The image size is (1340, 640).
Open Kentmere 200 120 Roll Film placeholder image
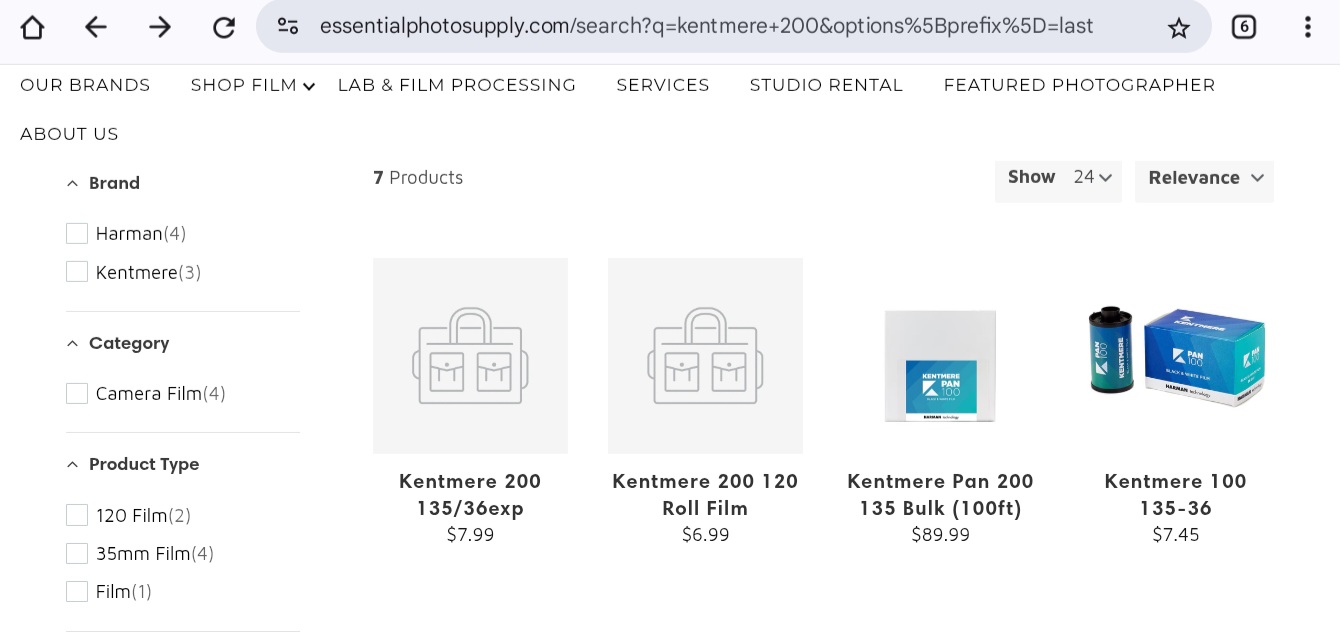pyautogui.click(x=705, y=356)
